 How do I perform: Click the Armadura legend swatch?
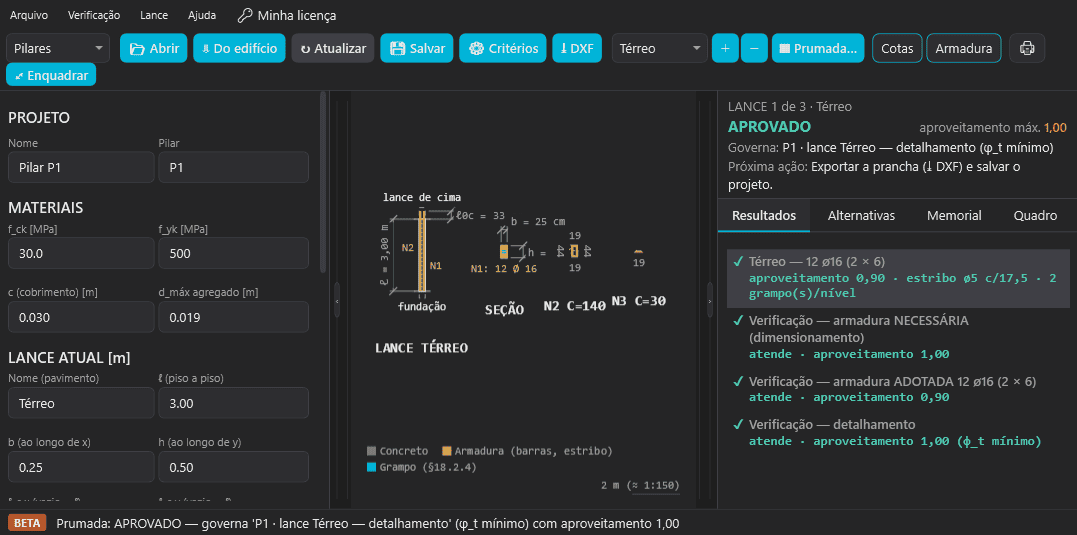446,451
